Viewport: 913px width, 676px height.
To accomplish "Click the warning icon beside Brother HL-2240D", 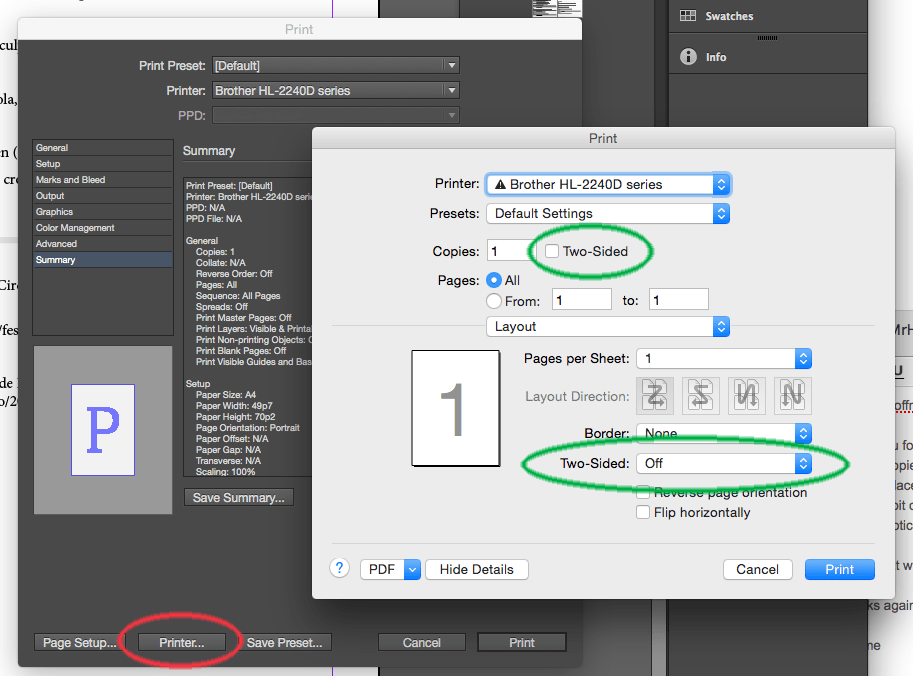I will [501, 184].
